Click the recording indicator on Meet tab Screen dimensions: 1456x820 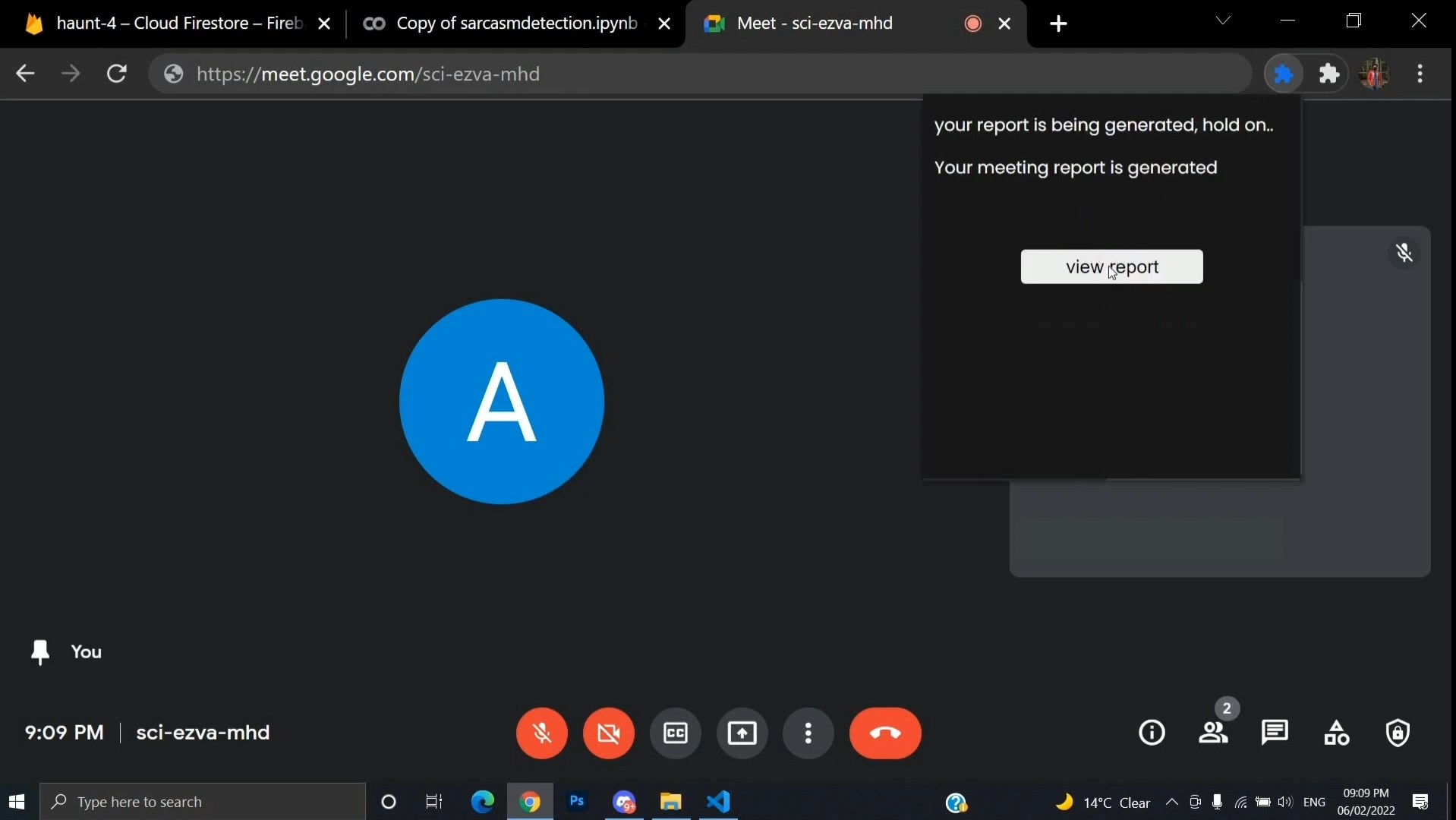pyautogui.click(x=973, y=24)
